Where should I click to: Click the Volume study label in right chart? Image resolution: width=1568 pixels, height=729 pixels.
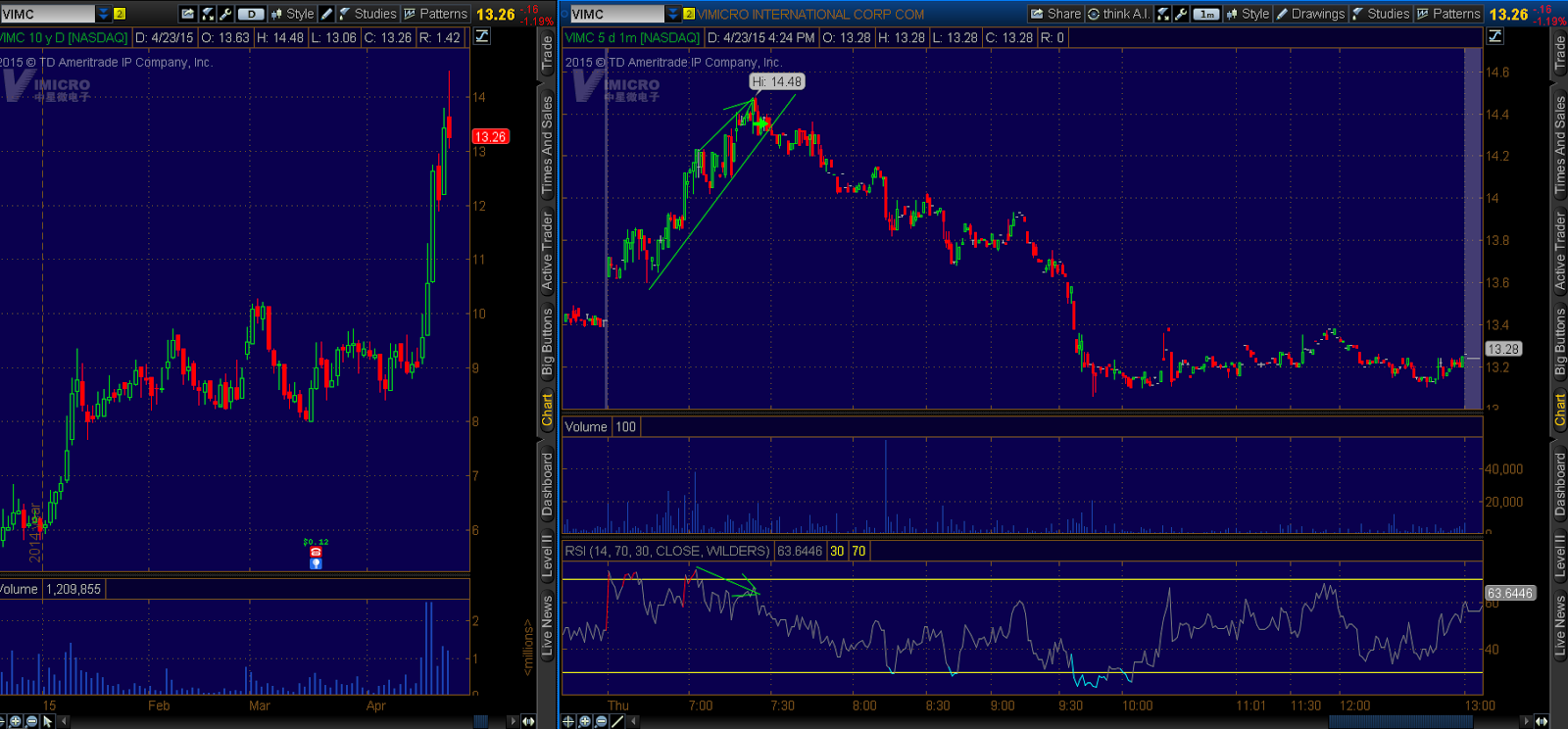pos(586,427)
